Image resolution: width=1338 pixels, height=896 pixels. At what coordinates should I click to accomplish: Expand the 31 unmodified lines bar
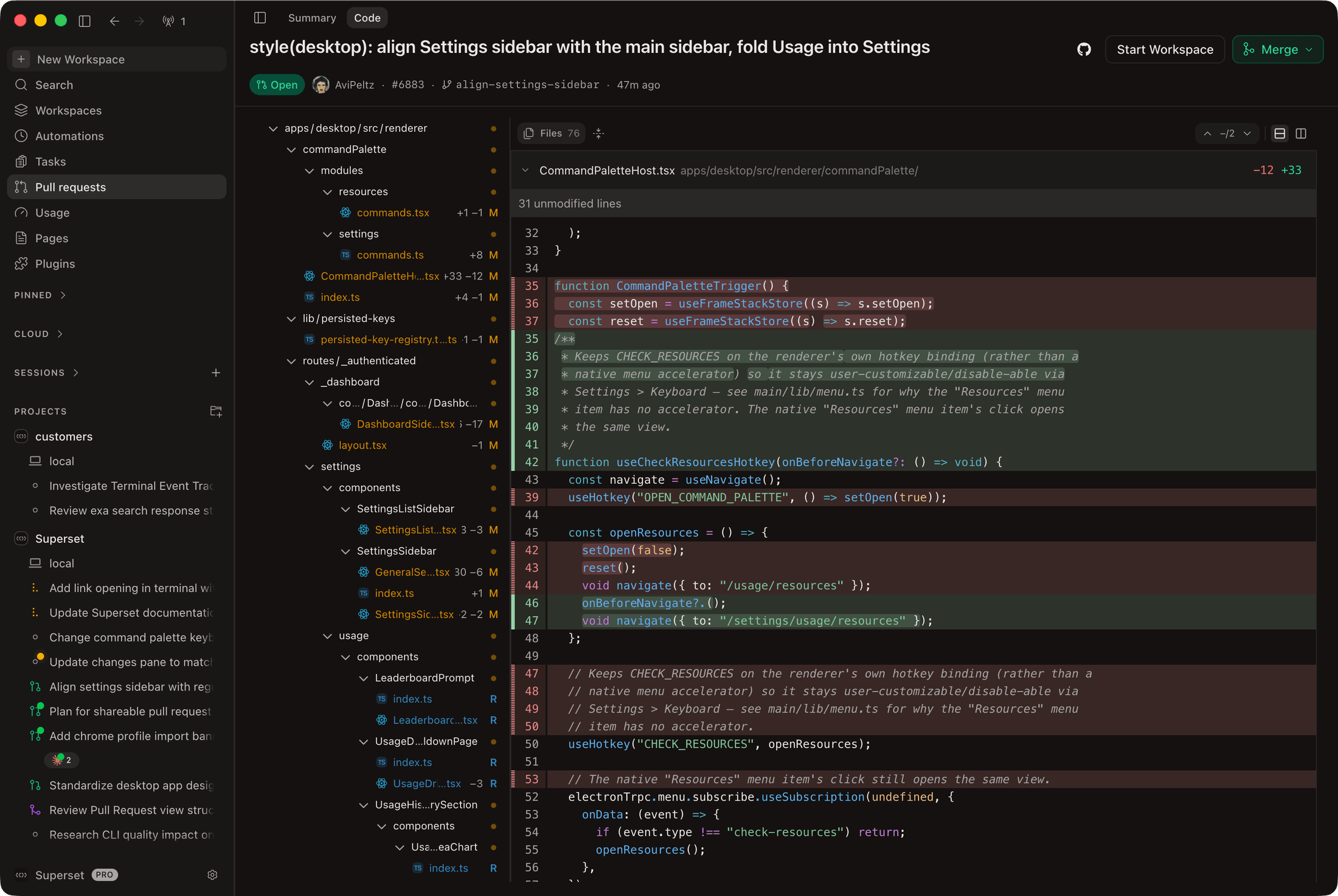coord(913,204)
